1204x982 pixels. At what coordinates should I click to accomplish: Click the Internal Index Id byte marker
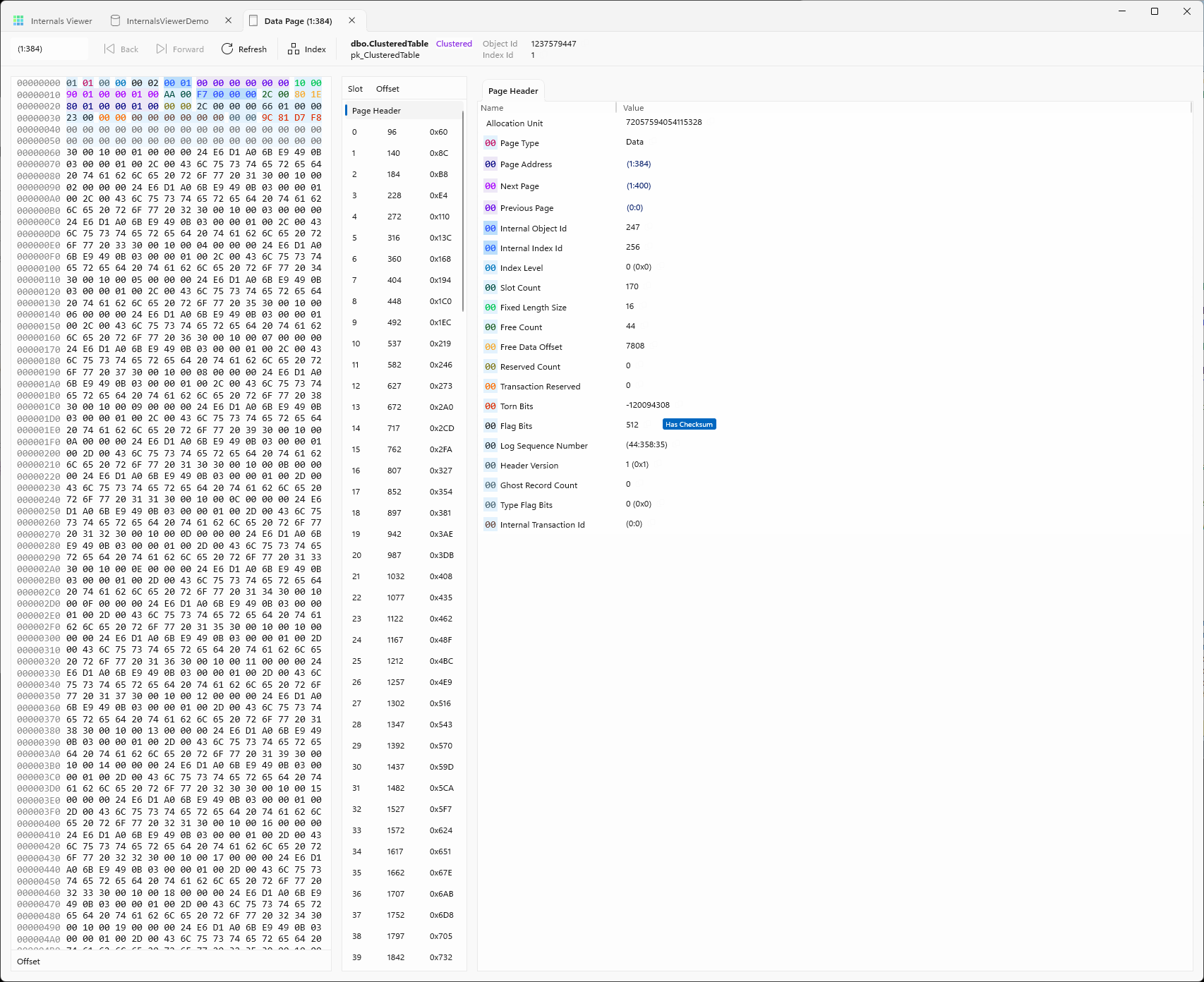pyautogui.click(x=490, y=248)
